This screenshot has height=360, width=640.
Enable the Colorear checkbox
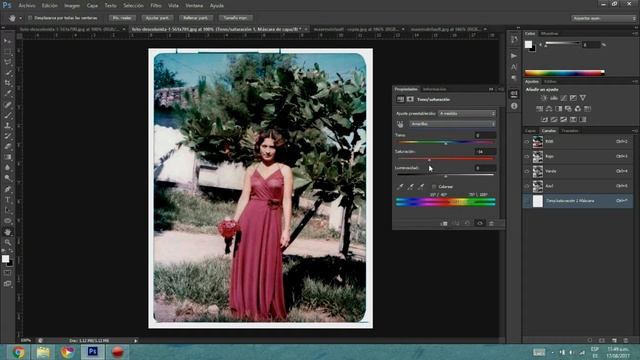click(x=434, y=187)
